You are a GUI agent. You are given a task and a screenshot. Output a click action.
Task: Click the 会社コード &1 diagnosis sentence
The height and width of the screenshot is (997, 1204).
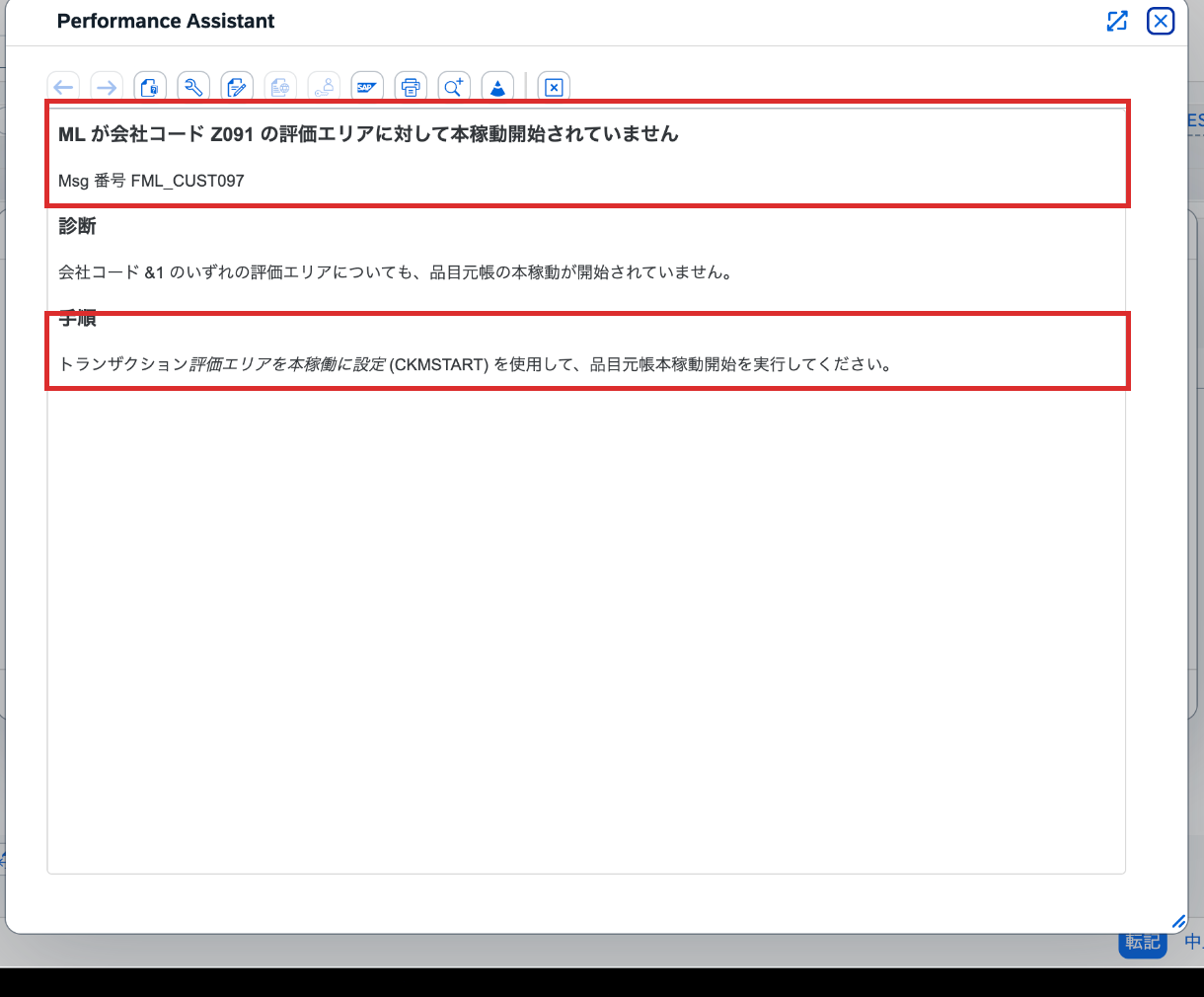point(396,272)
